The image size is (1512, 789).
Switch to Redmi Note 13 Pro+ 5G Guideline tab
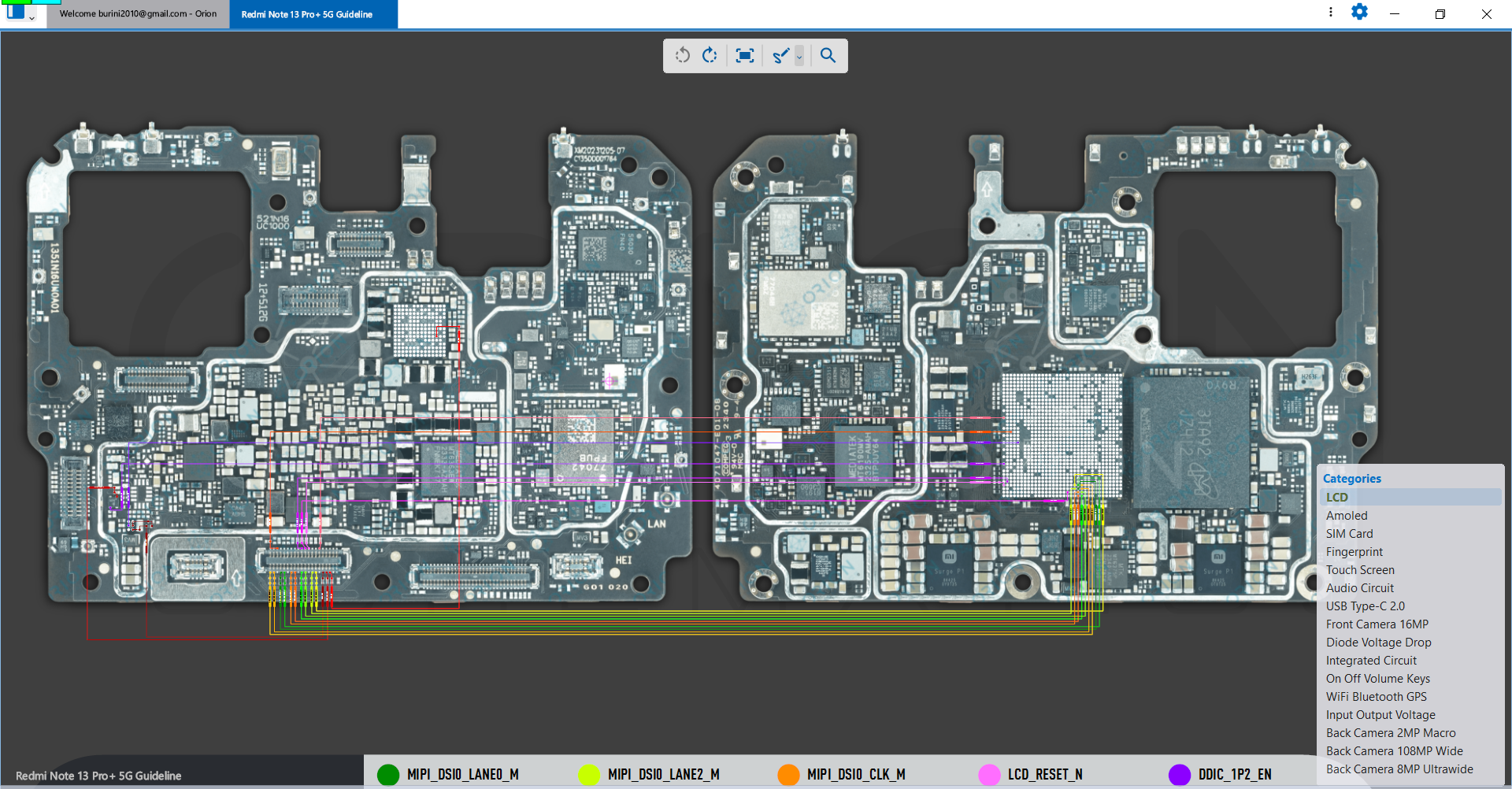pyautogui.click(x=313, y=14)
